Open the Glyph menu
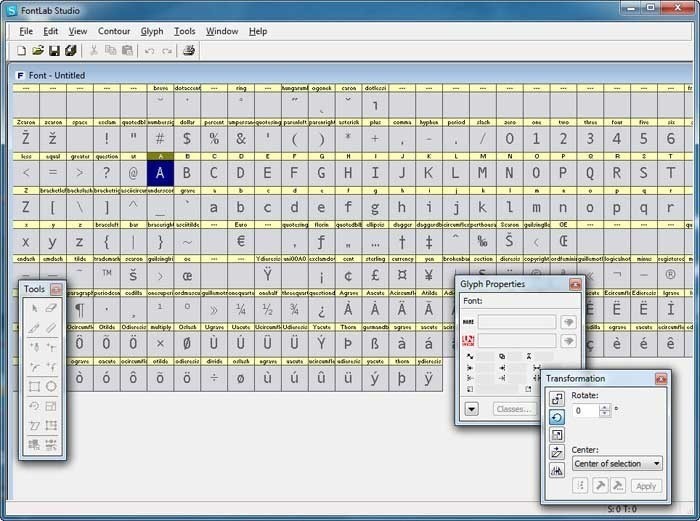 coord(151,31)
